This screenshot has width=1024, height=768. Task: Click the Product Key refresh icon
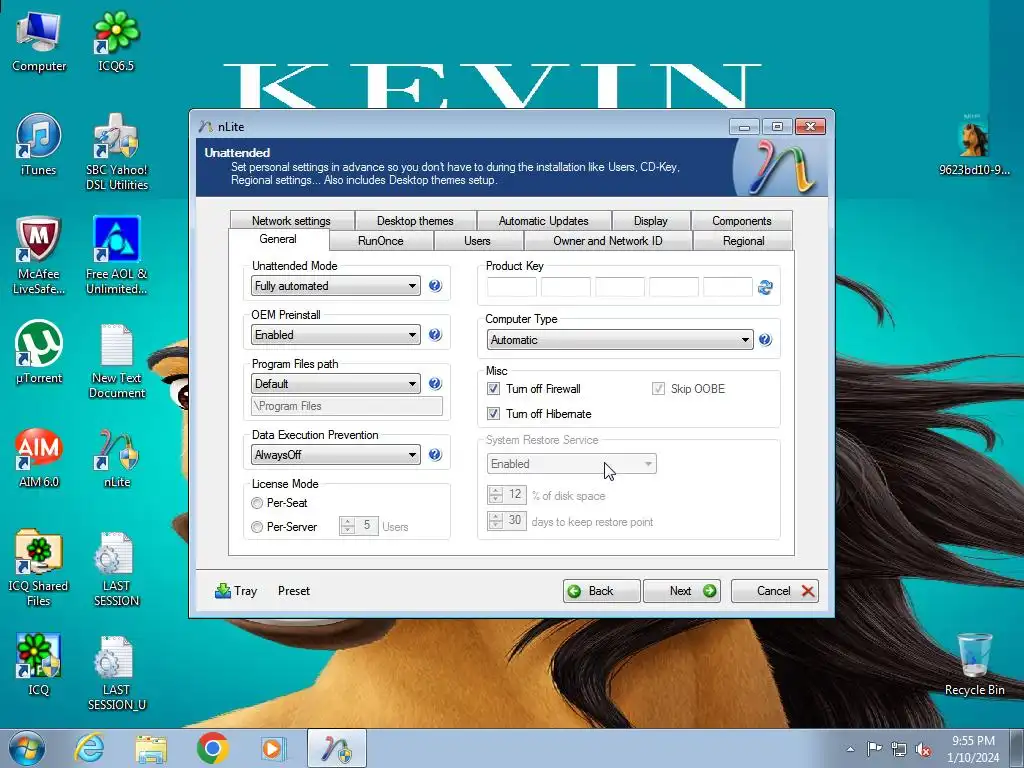[765, 287]
